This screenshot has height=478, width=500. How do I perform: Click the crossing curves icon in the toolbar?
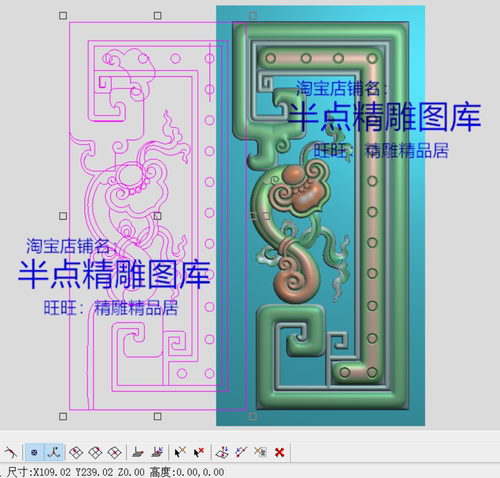[x=11, y=452]
